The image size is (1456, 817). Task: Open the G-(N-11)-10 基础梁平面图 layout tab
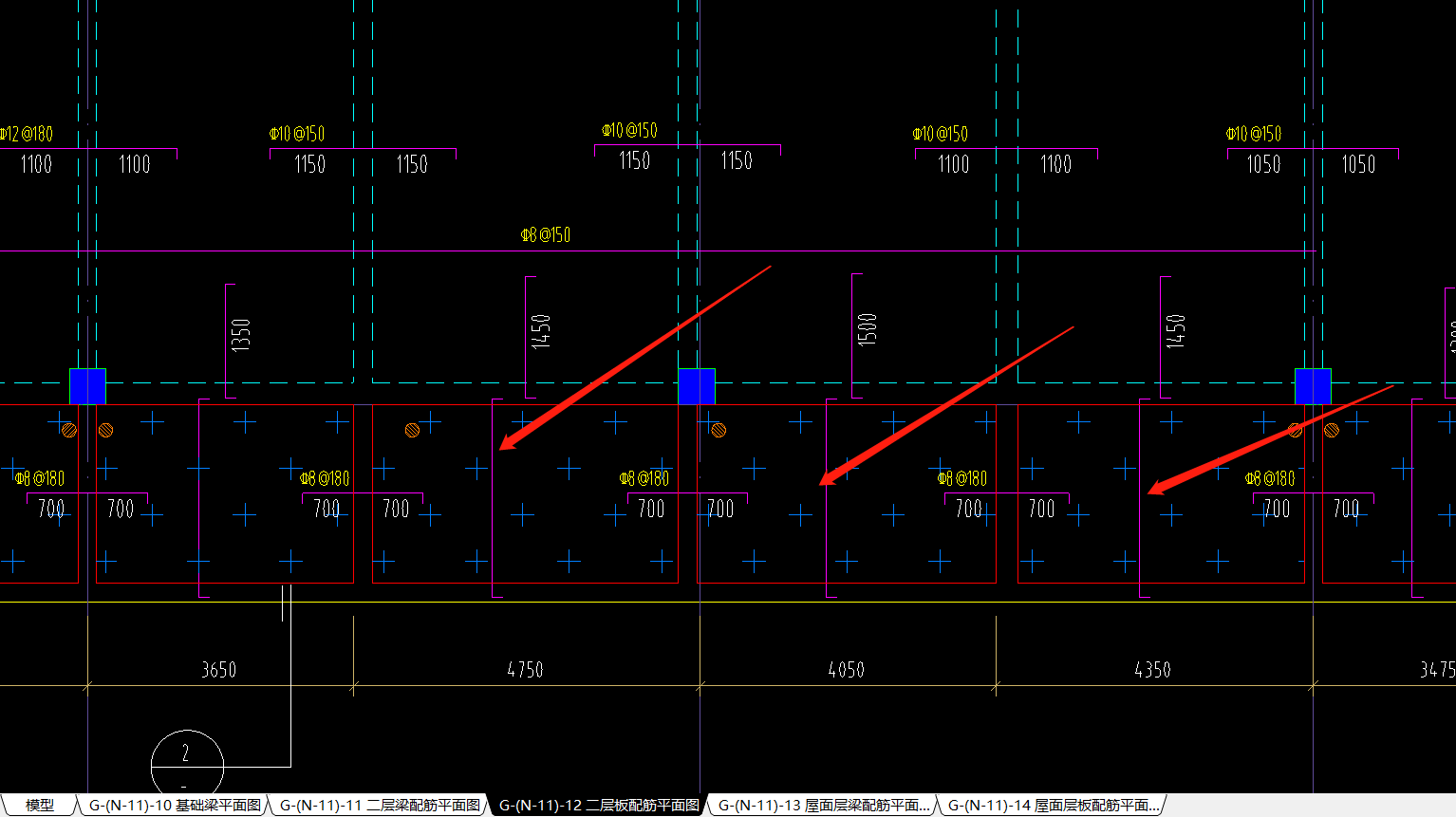tap(175, 806)
